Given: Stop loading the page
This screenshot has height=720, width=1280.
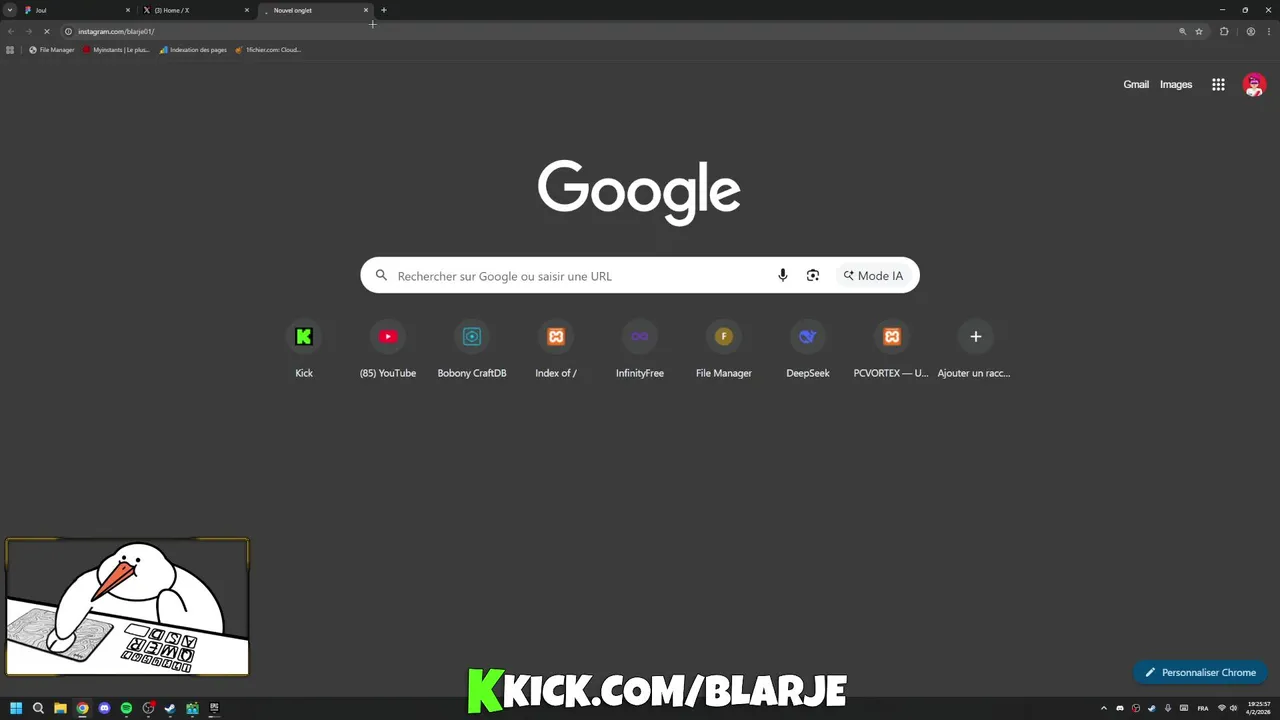Looking at the screenshot, I should tap(46, 31).
